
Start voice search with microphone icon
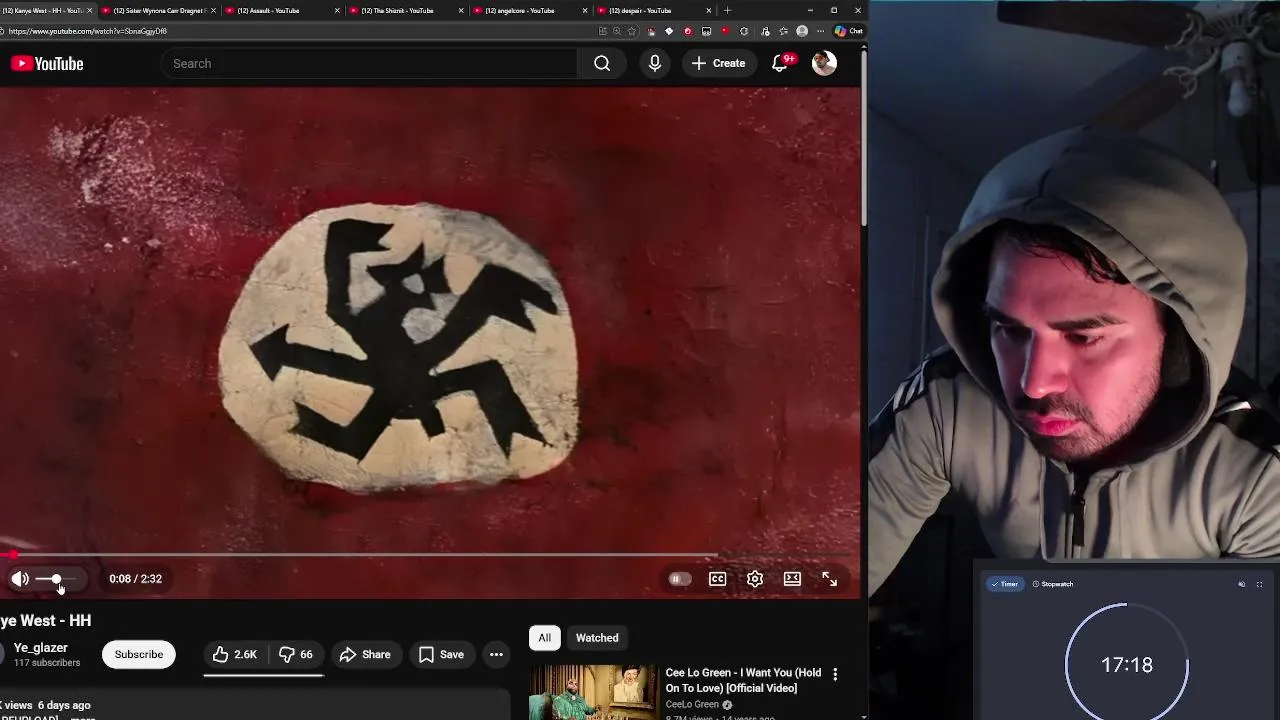pos(655,63)
